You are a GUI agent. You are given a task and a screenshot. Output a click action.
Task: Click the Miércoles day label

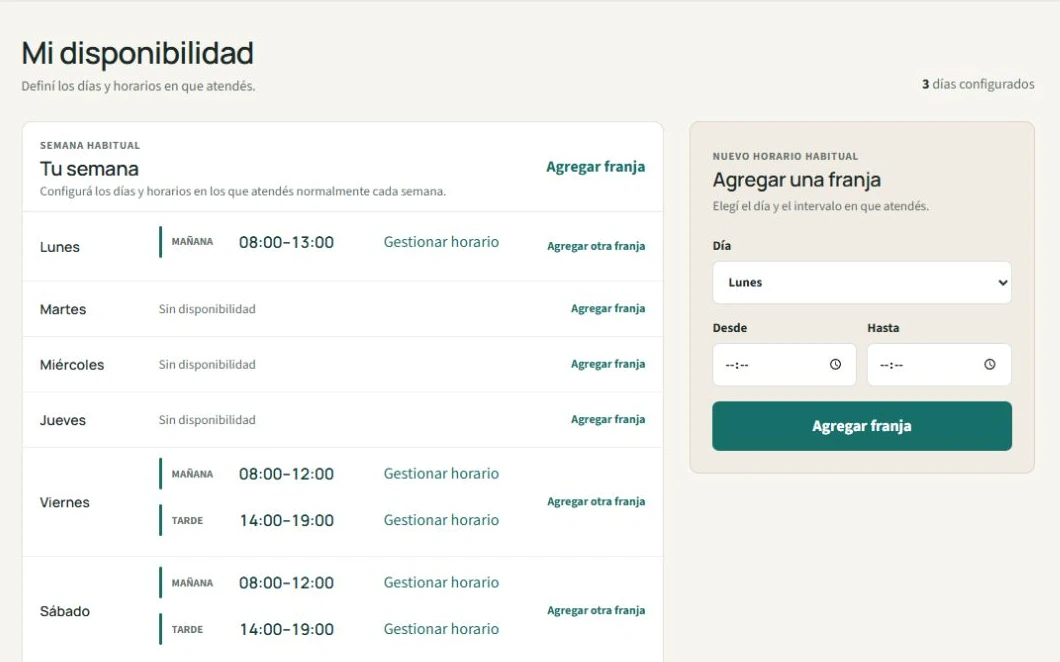point(72,364)
